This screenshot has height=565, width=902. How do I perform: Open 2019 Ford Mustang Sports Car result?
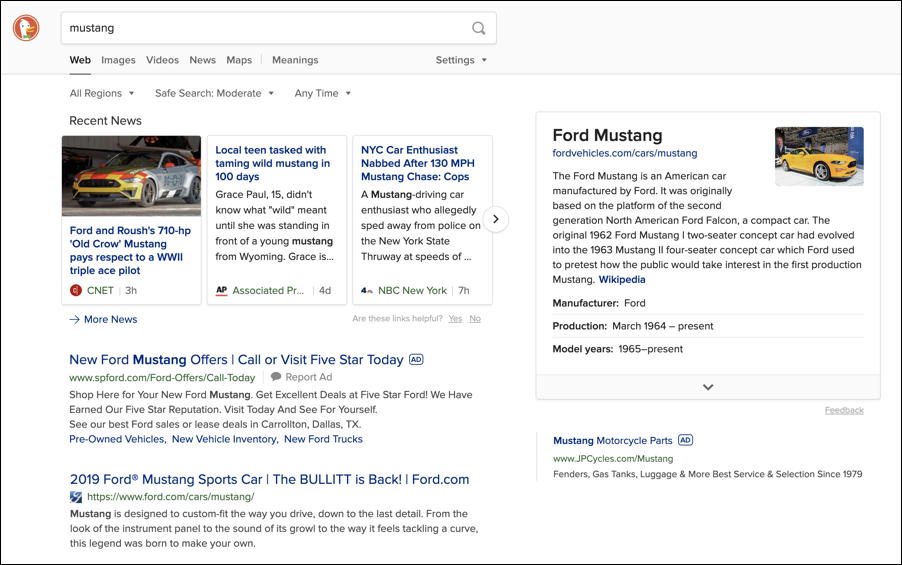269,479
